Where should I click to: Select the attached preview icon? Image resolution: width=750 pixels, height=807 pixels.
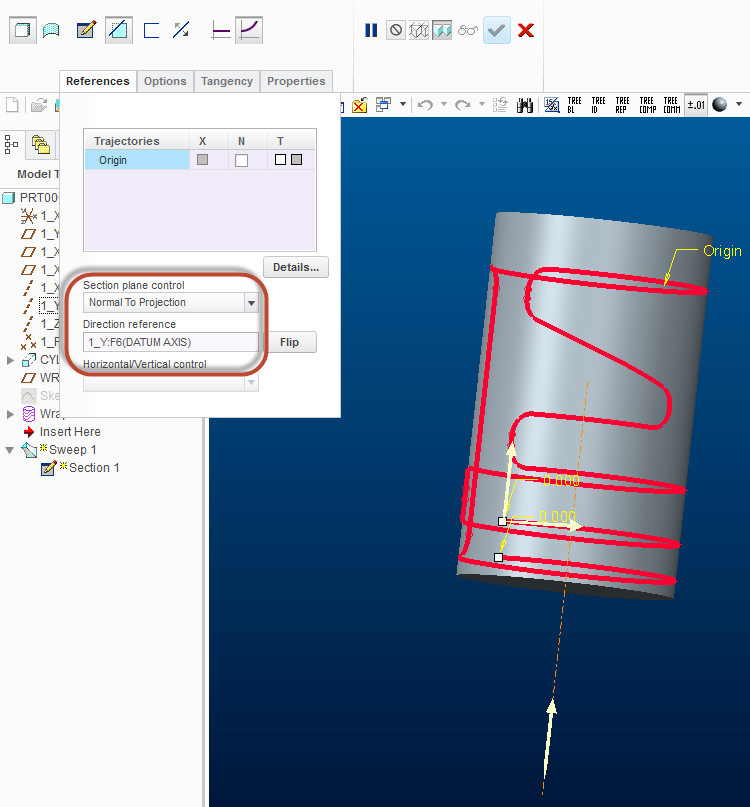[442, 30]
